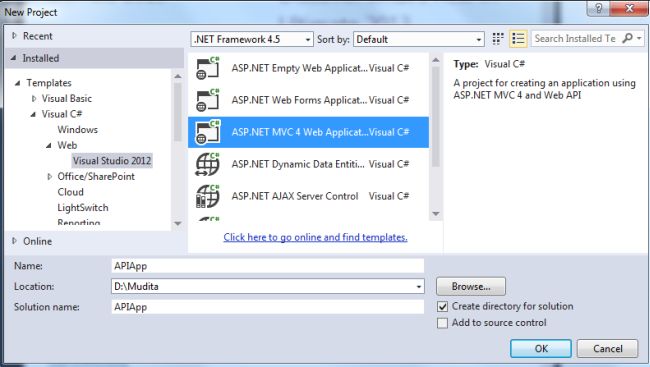This screenshot has height=367, width=650.
Task: Click template list scrollbar down arrow
Action: [436, 214]
